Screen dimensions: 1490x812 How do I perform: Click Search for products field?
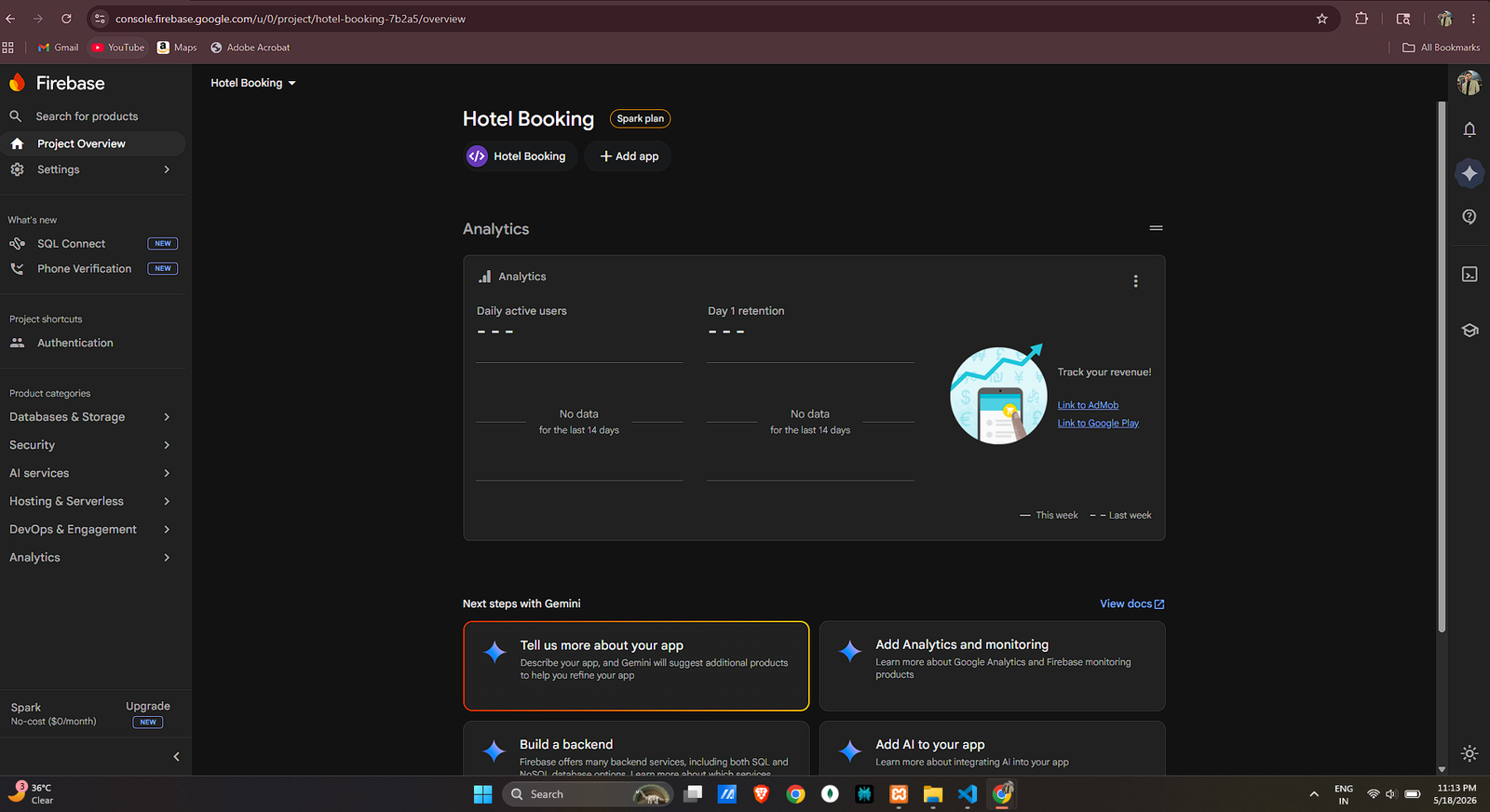point(93,116)
